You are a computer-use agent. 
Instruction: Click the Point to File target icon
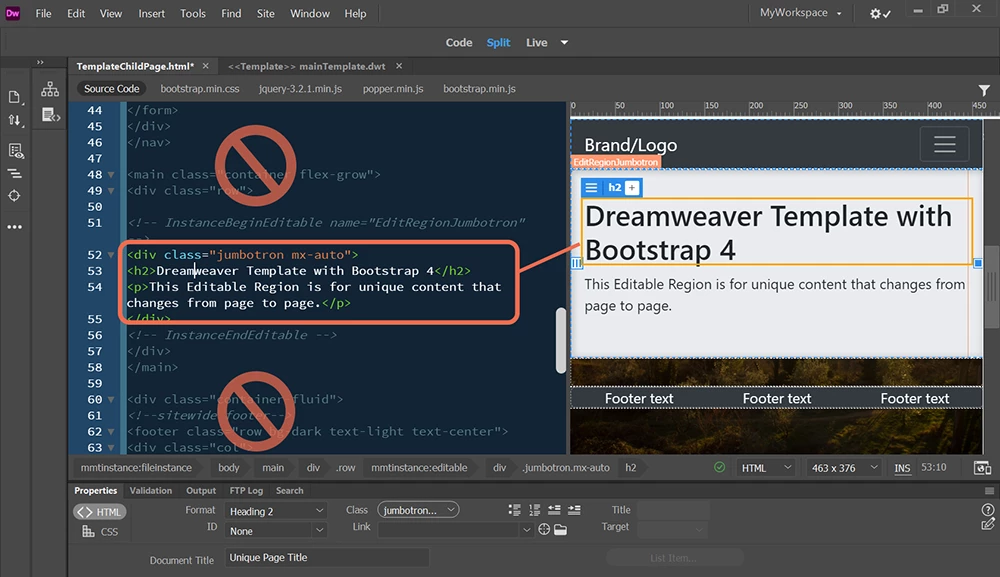click(x=544, y=529)
